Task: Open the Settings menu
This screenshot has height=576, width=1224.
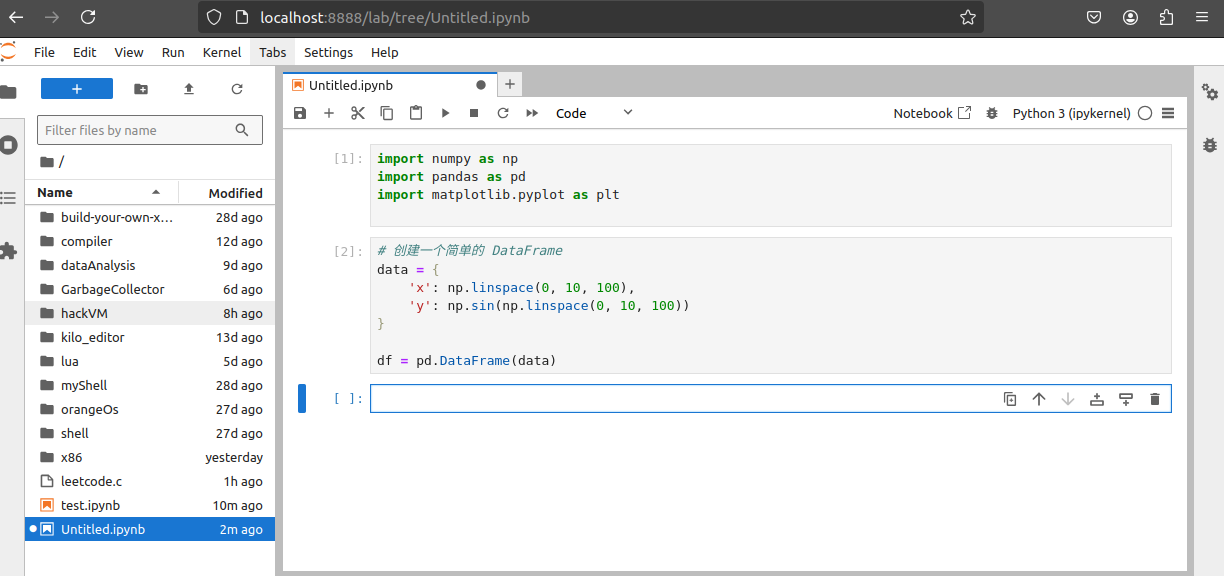Action: (x=328, y=52)
